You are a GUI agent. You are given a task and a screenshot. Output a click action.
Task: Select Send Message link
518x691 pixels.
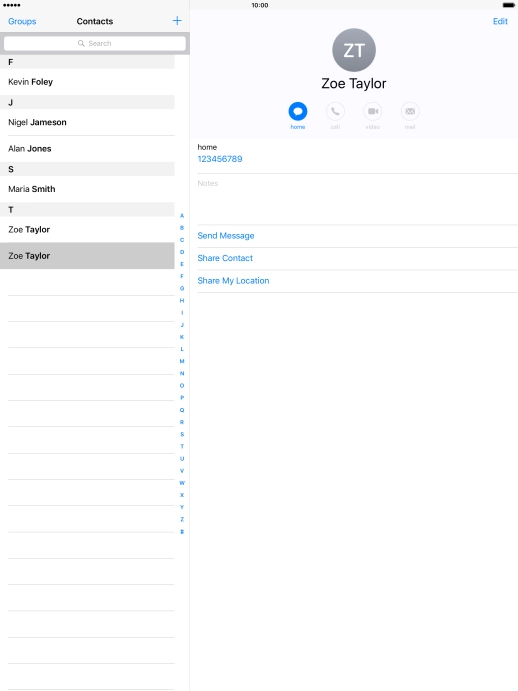tap(226, 236)
